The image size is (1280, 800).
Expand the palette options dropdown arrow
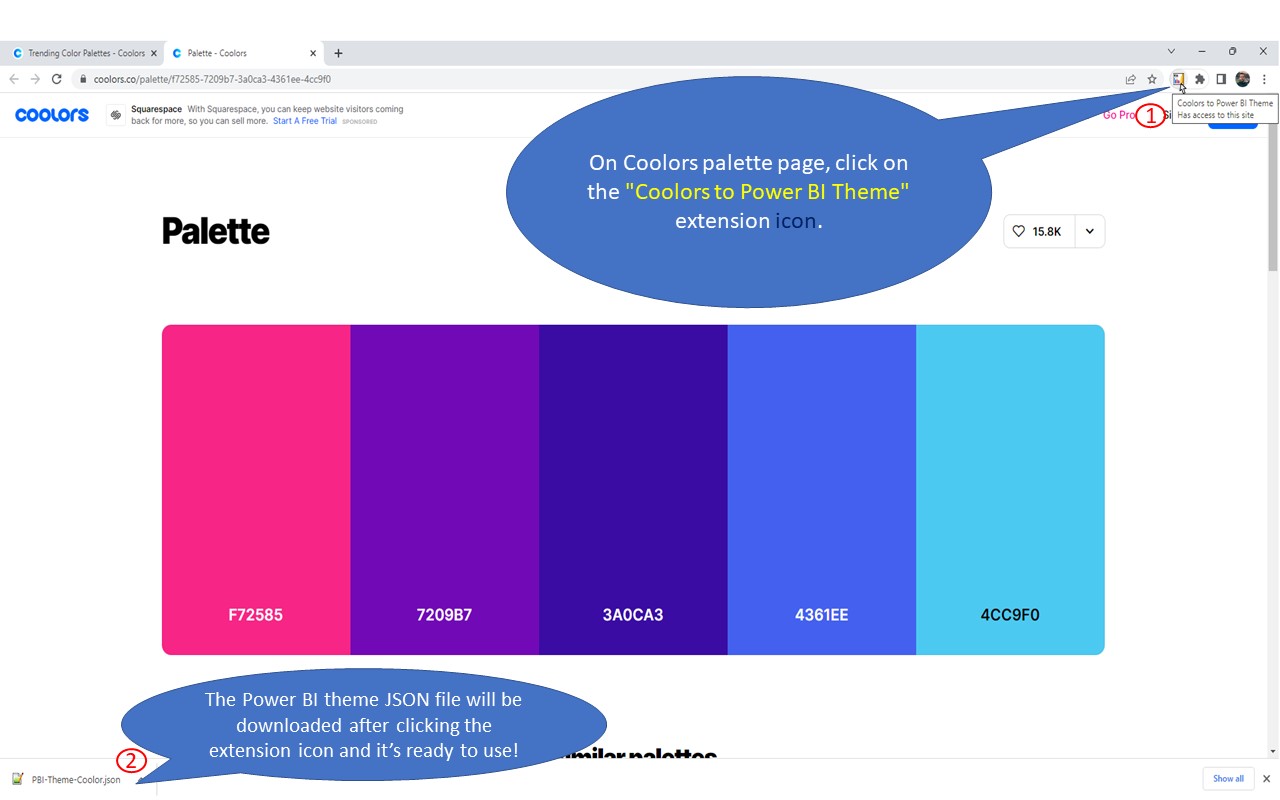point(1090,231)
